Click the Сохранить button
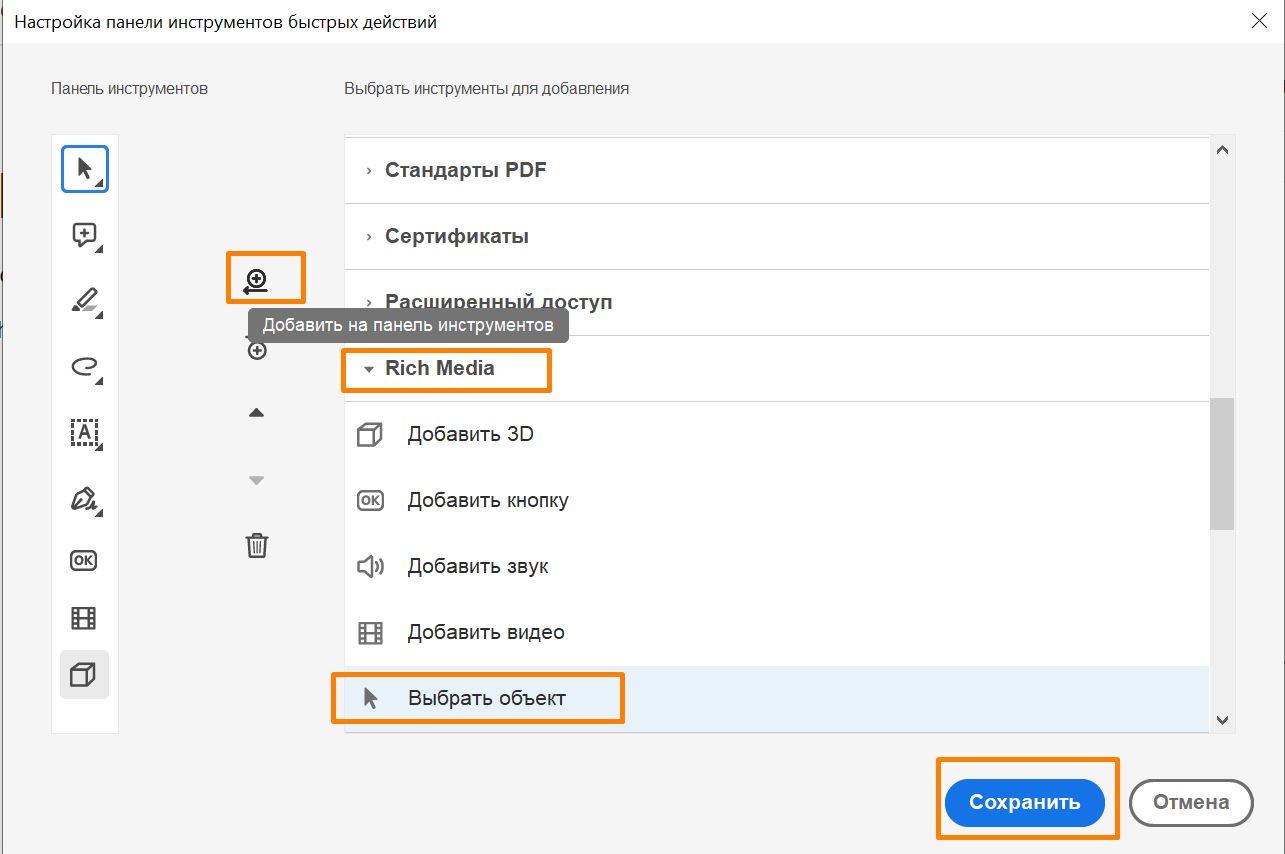 1026,801
